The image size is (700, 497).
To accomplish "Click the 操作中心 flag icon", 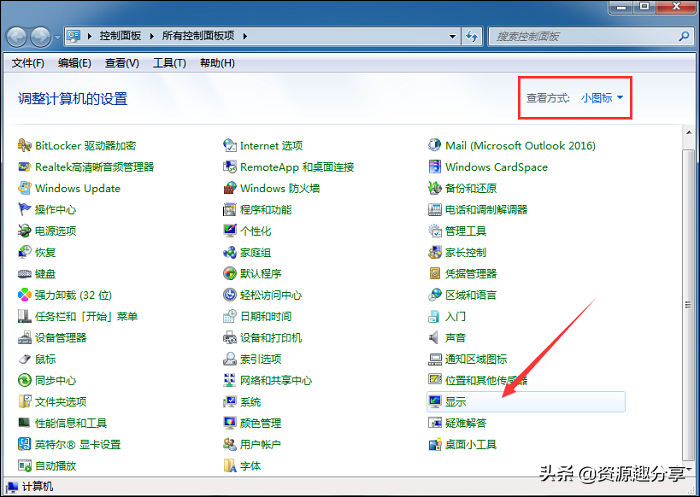I will [x=25, y=209].
